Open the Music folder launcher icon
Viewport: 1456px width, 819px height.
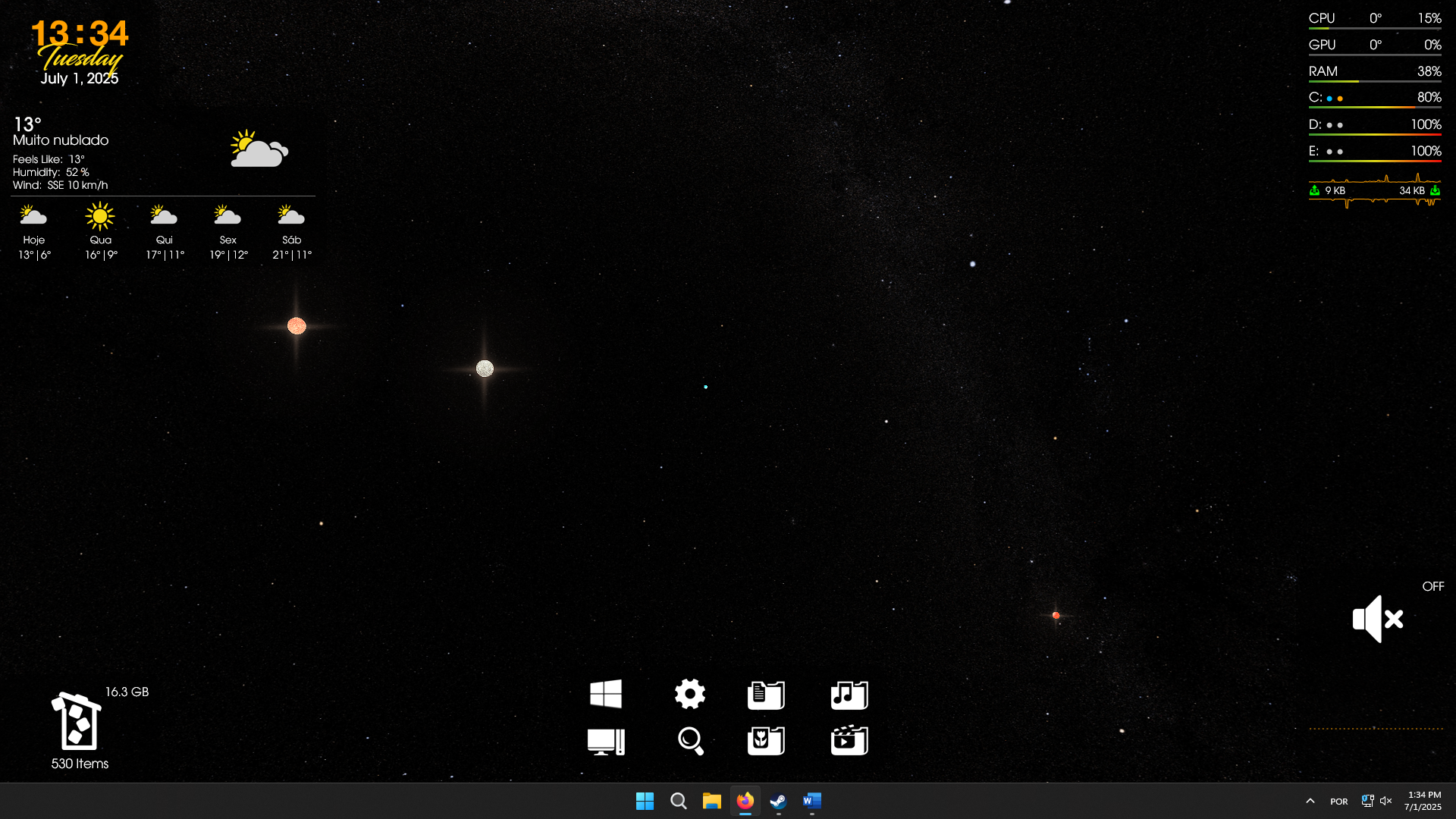click(x=849, y=695)
